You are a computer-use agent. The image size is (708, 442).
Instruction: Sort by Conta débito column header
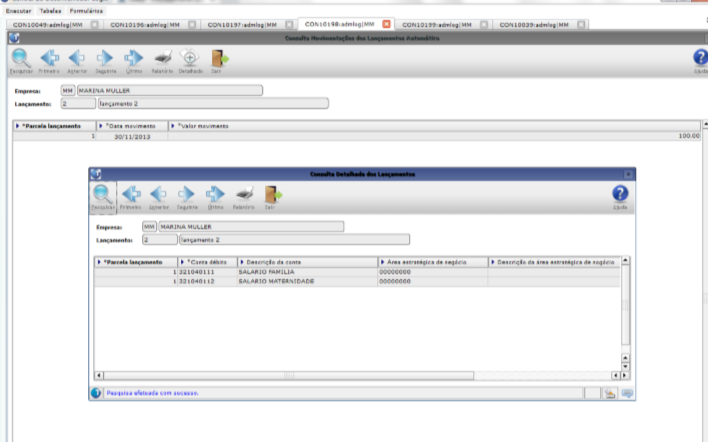click(208, 262)
